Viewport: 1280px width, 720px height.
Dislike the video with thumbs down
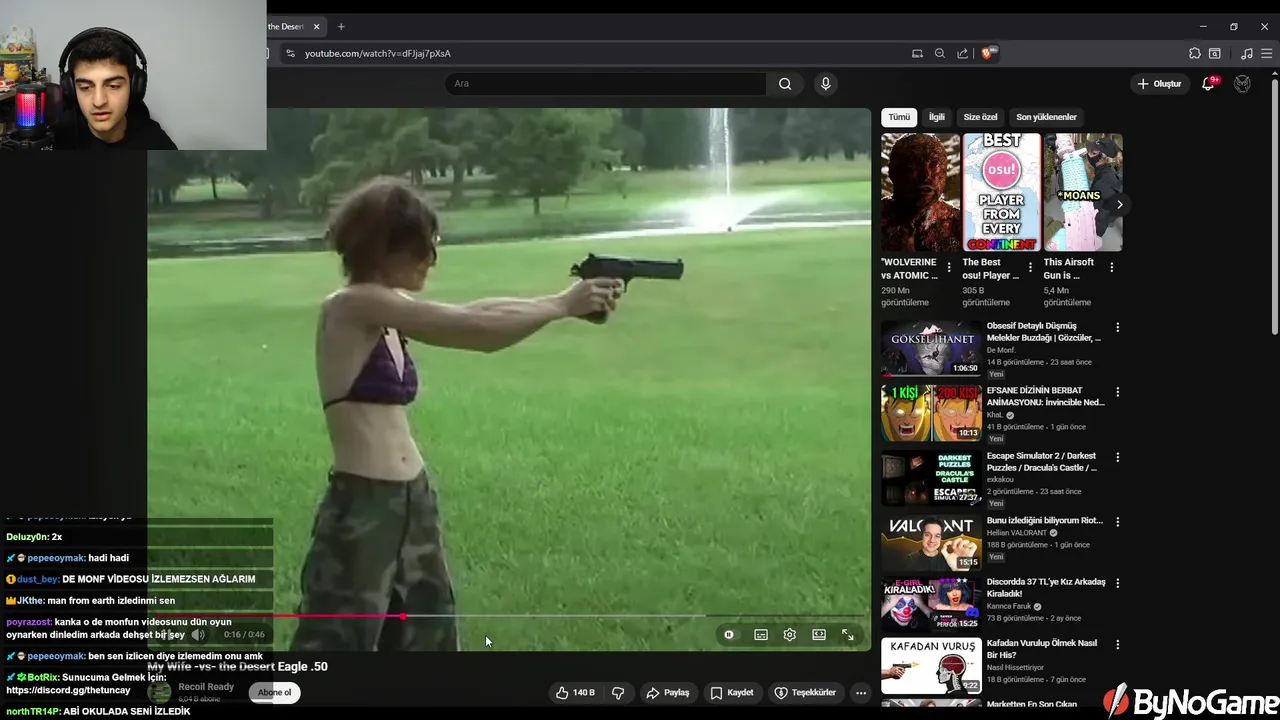pyautogui.click(x=618, y=692)
